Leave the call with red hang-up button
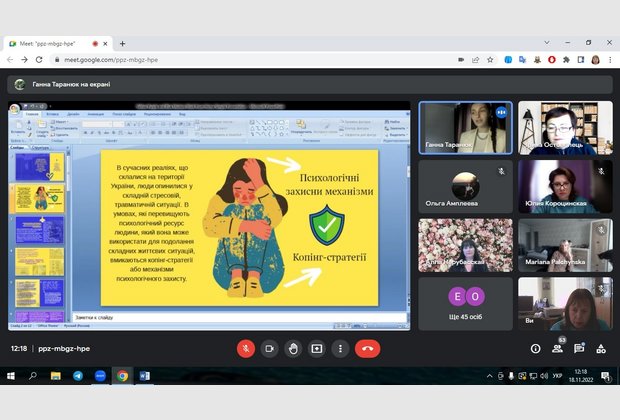Viewport: 620px width, 420px height. 367,348
